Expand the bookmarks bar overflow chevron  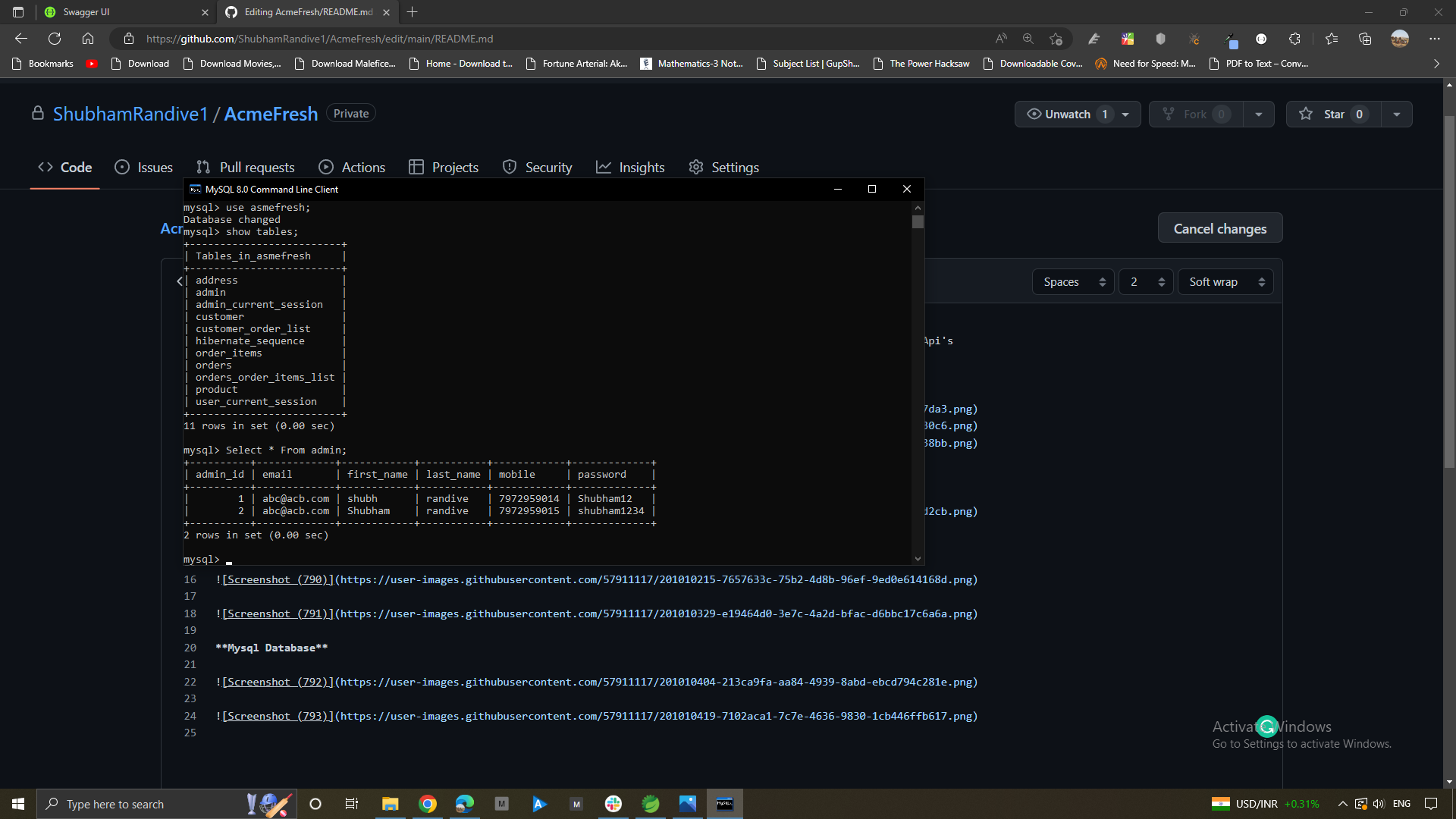(x=1436, y=64)
